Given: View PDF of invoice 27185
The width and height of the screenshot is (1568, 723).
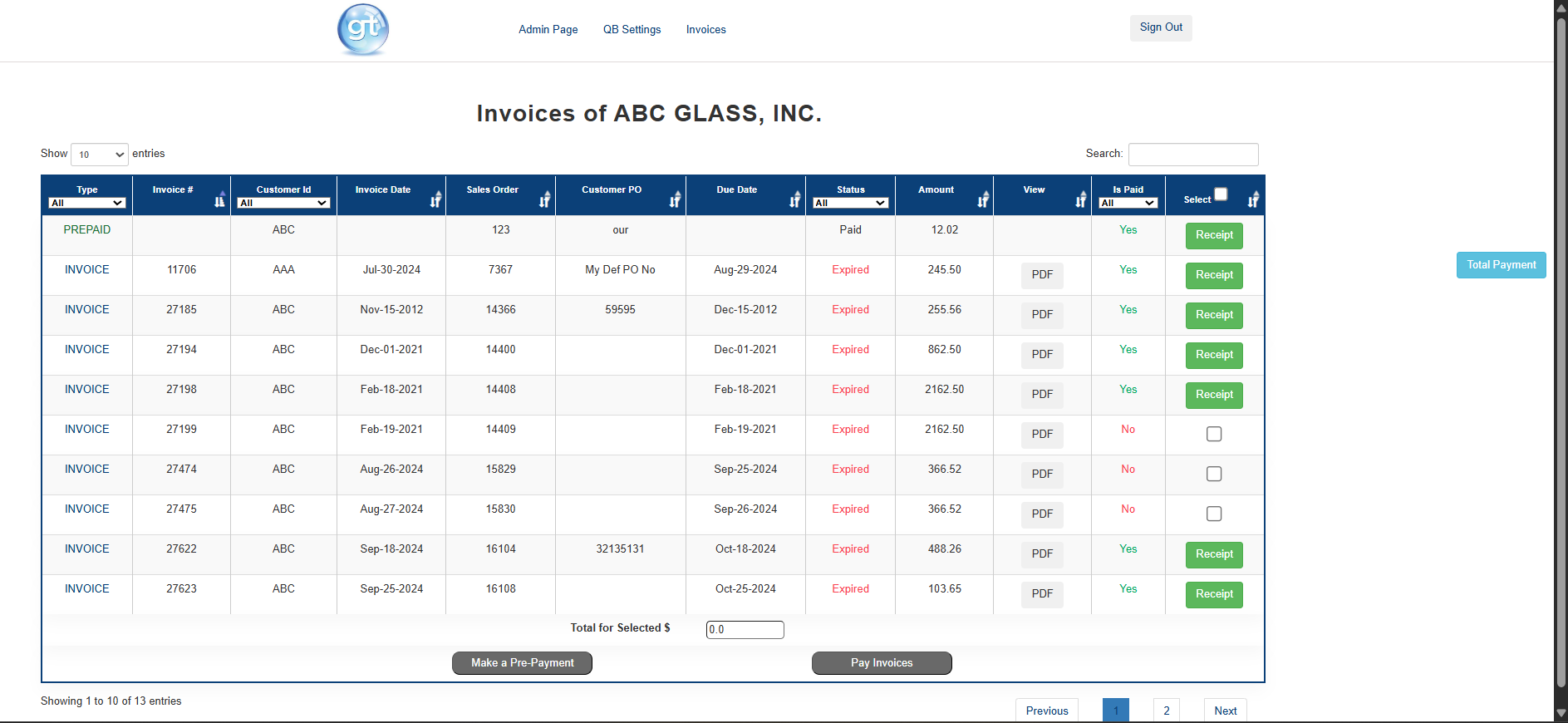Looking at the screenshot, I should 1042,315.
